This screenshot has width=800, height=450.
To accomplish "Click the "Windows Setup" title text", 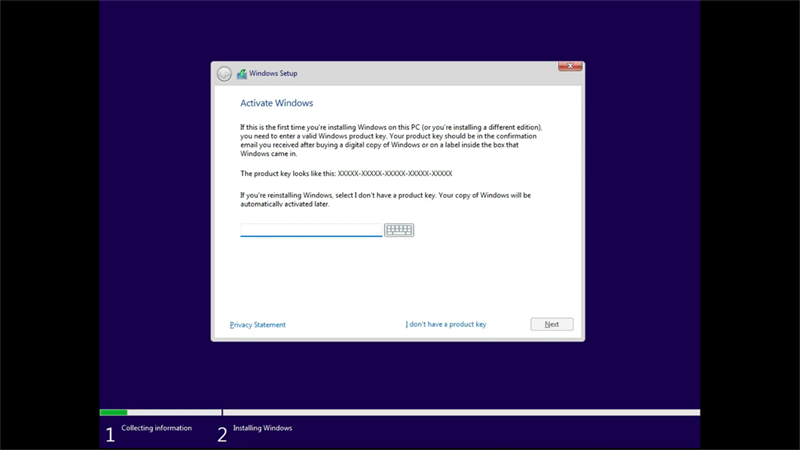I will click(273, 73).
